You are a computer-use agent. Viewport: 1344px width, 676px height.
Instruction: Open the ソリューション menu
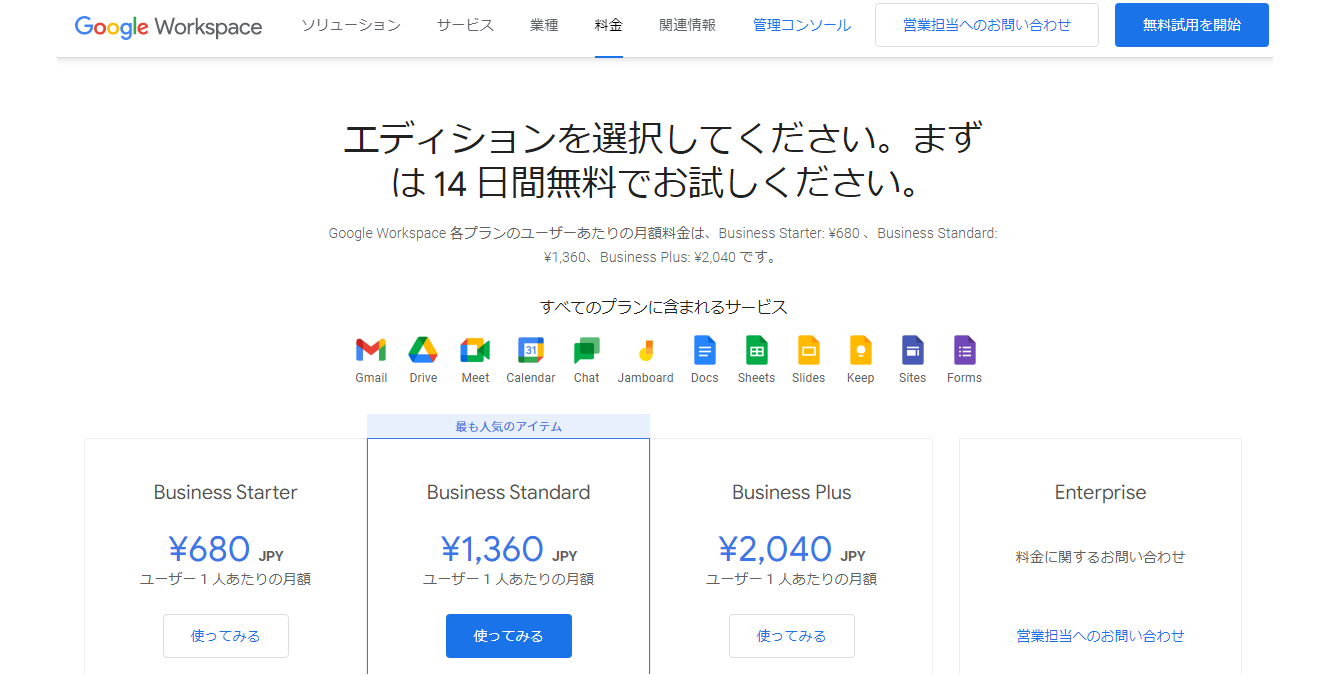click(351, 25)
